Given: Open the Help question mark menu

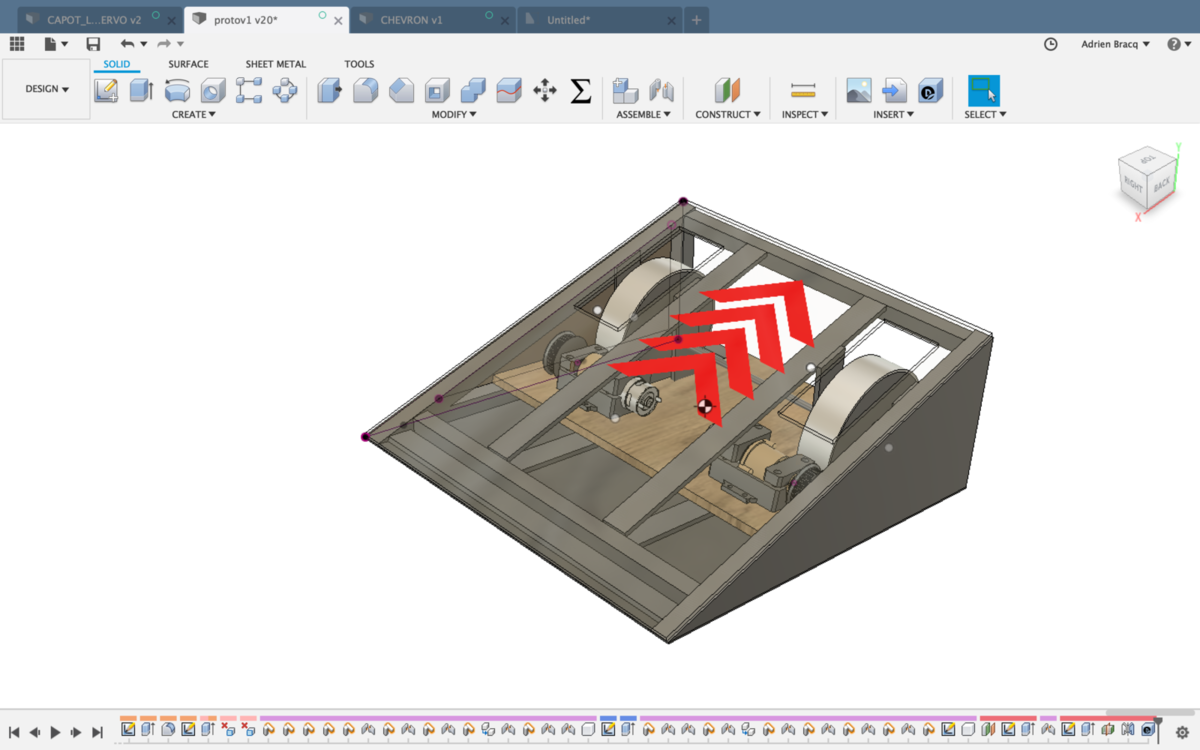Looking at the screenshot, I should click(x=1179, y=44).
